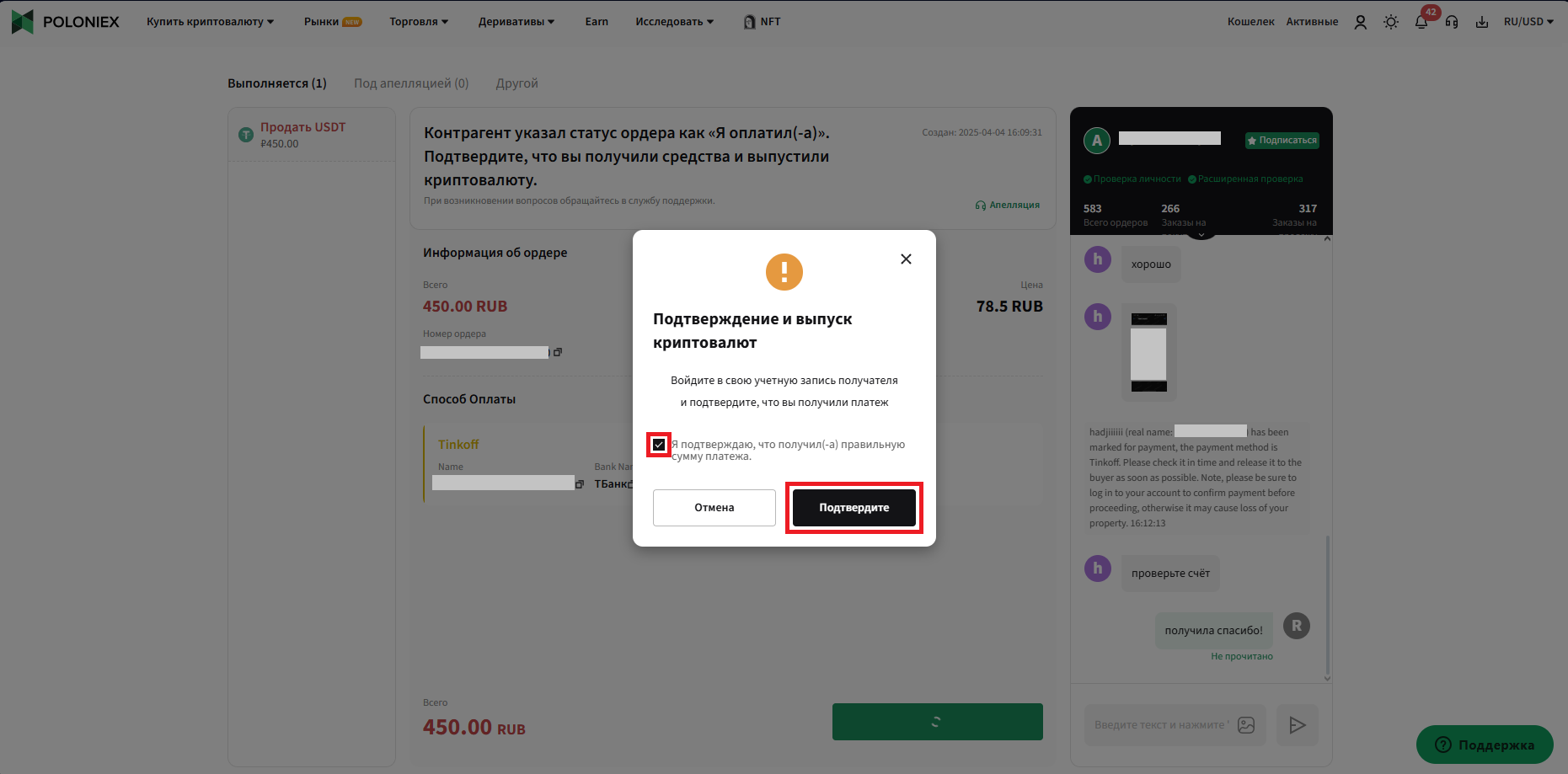
Task: Open notifications bell icon
Action: [1421, 23]
